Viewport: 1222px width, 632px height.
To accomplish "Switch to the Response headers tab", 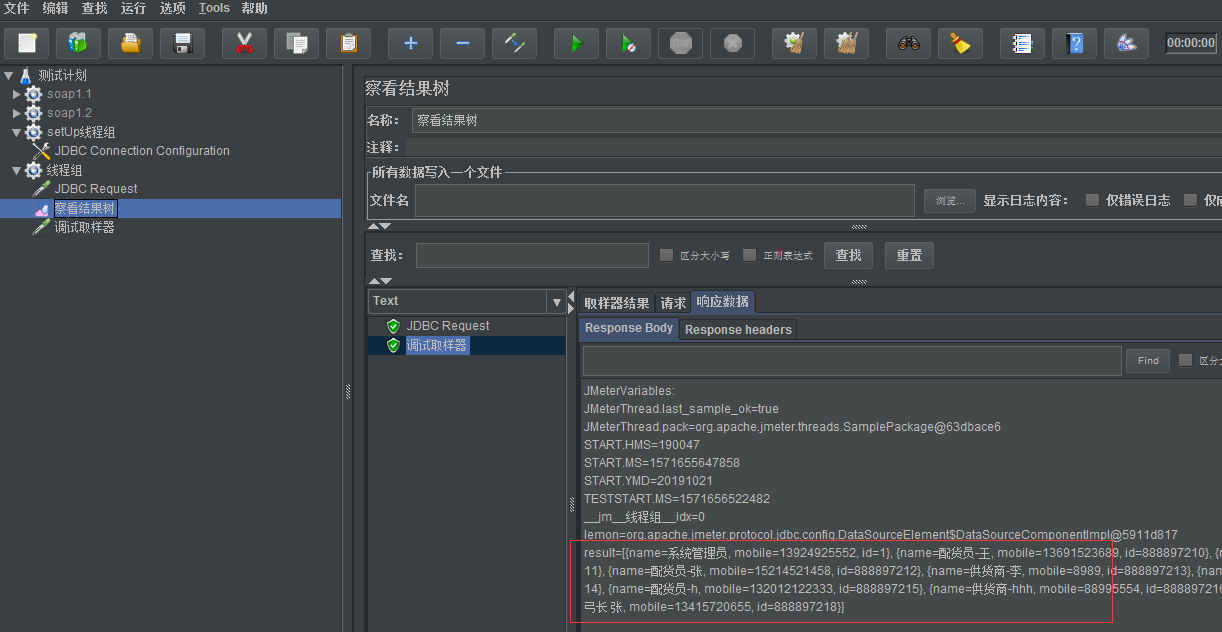I will coord(738,329).
